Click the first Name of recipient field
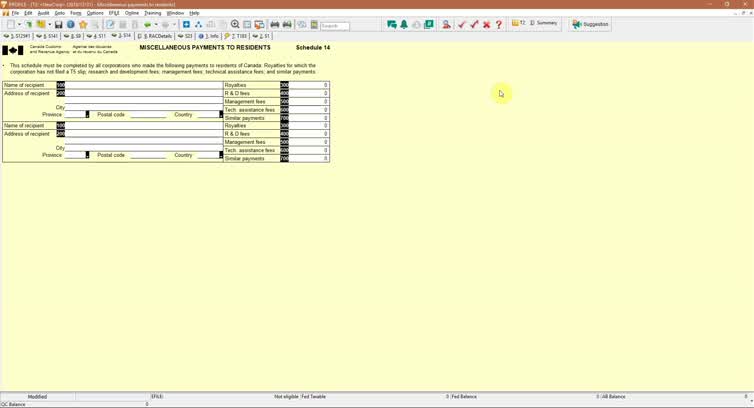Image resolution: width=754 pixels, height=408 pixels. (x=143, y=86)
